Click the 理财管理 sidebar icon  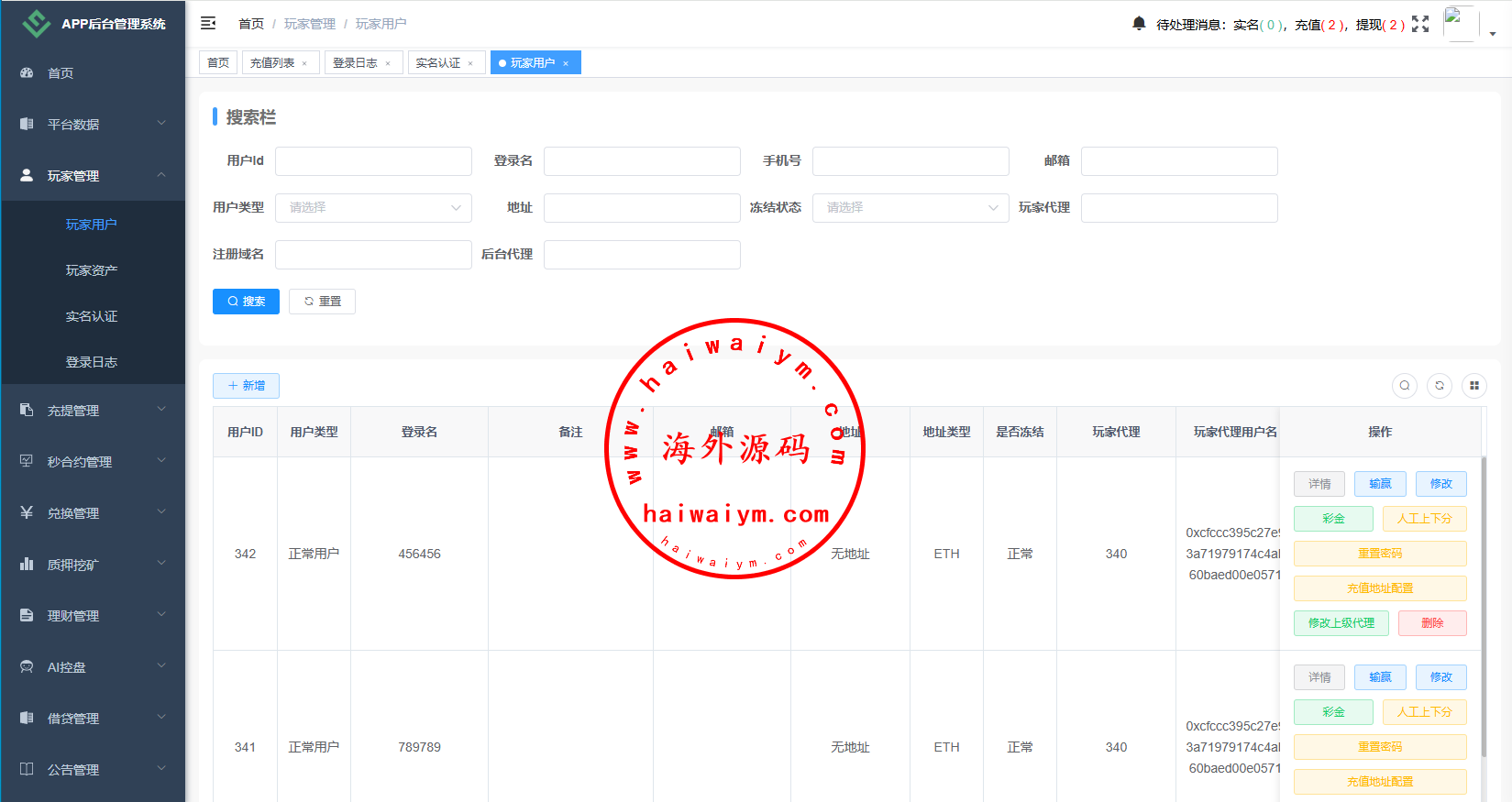[x=27, y=615]
